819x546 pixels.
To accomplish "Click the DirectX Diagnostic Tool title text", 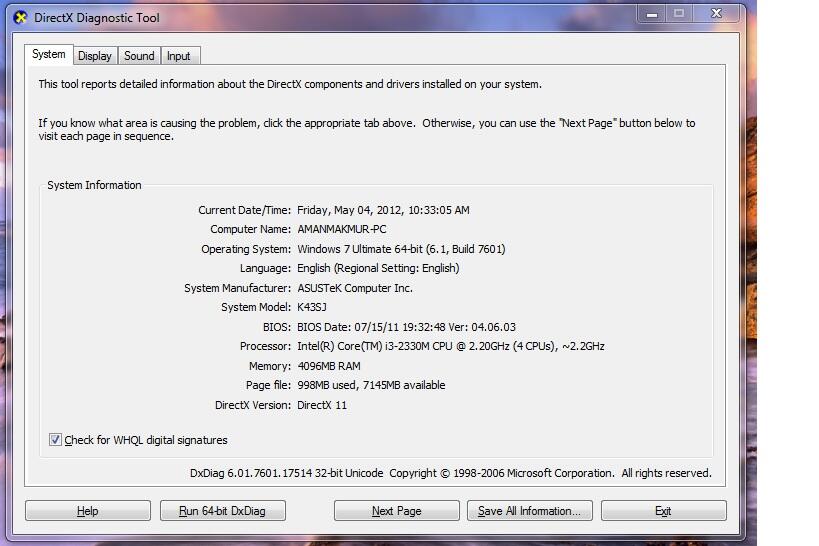I will (x=97, y=18).
